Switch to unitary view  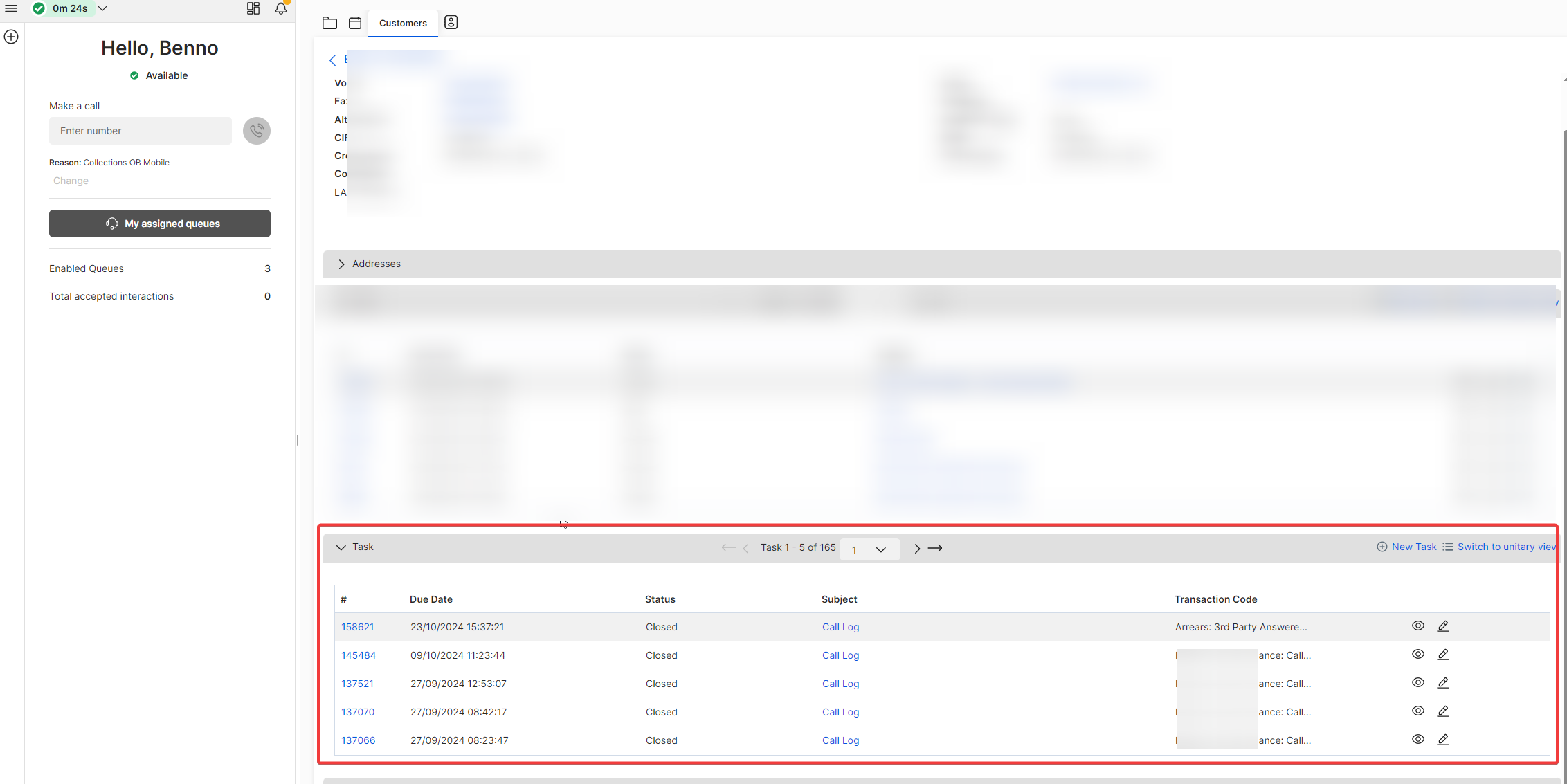(x=1501, y=547)
